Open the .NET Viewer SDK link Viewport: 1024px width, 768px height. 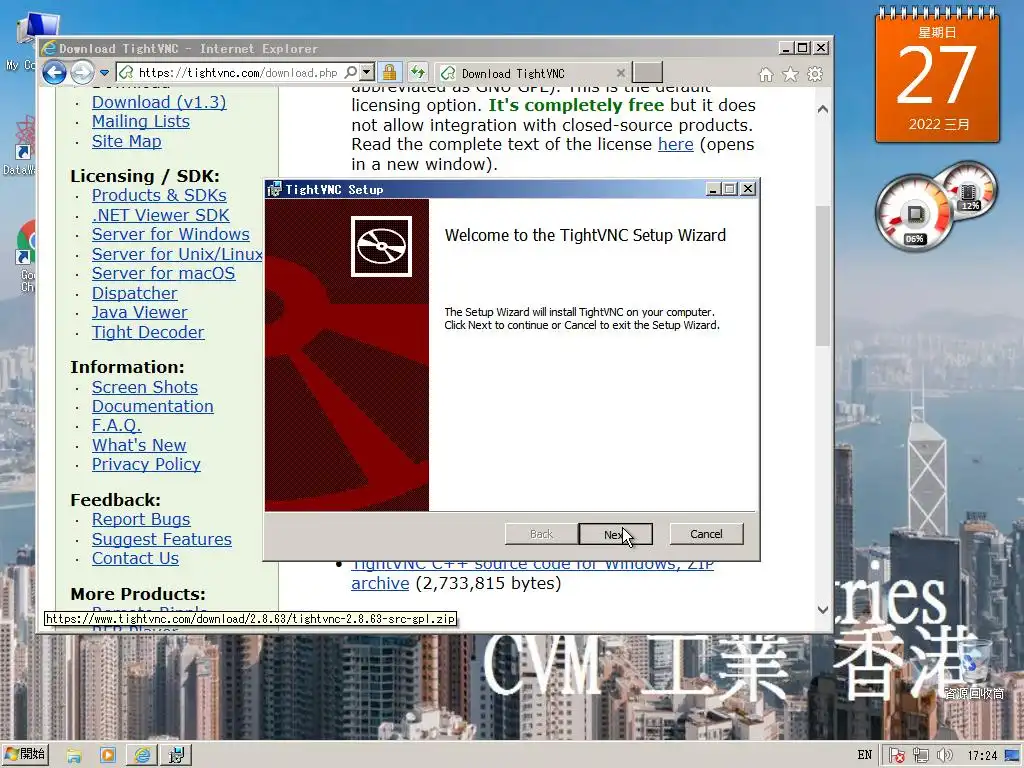(160, 215)
